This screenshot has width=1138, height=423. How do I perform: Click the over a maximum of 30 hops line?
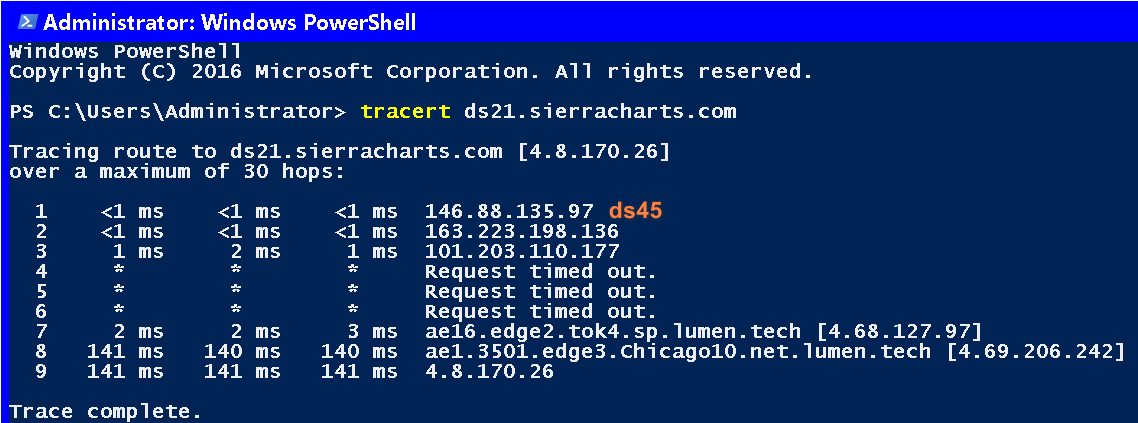coord(176,171)
